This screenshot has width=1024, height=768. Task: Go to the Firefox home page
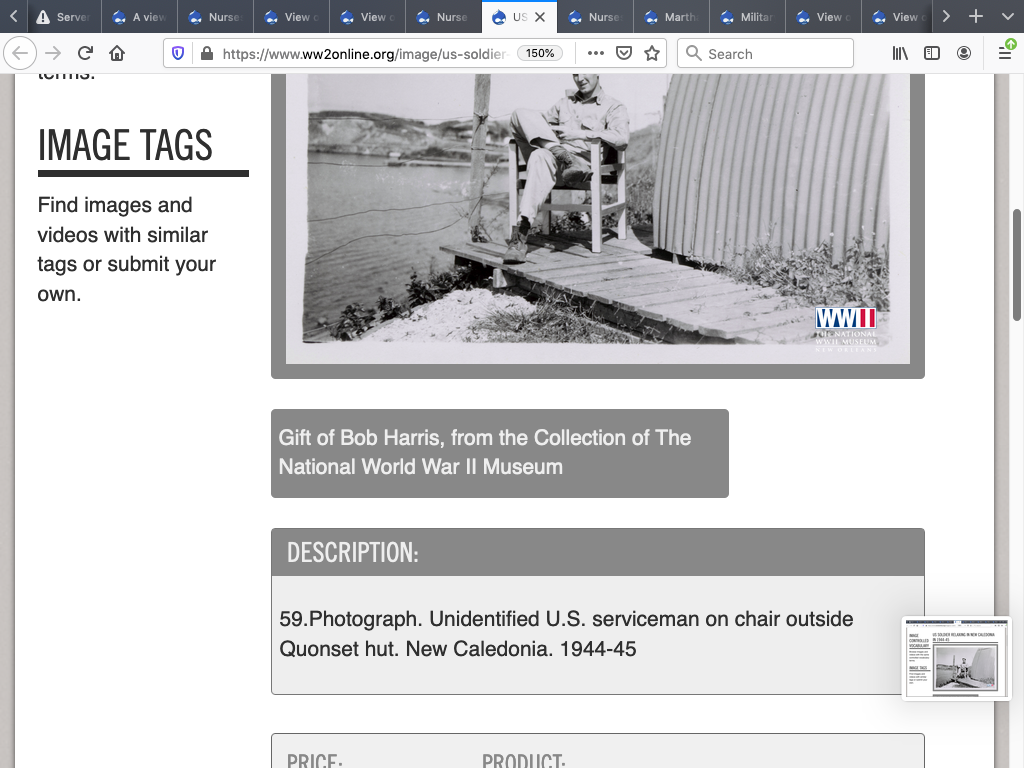coord(117,54)
